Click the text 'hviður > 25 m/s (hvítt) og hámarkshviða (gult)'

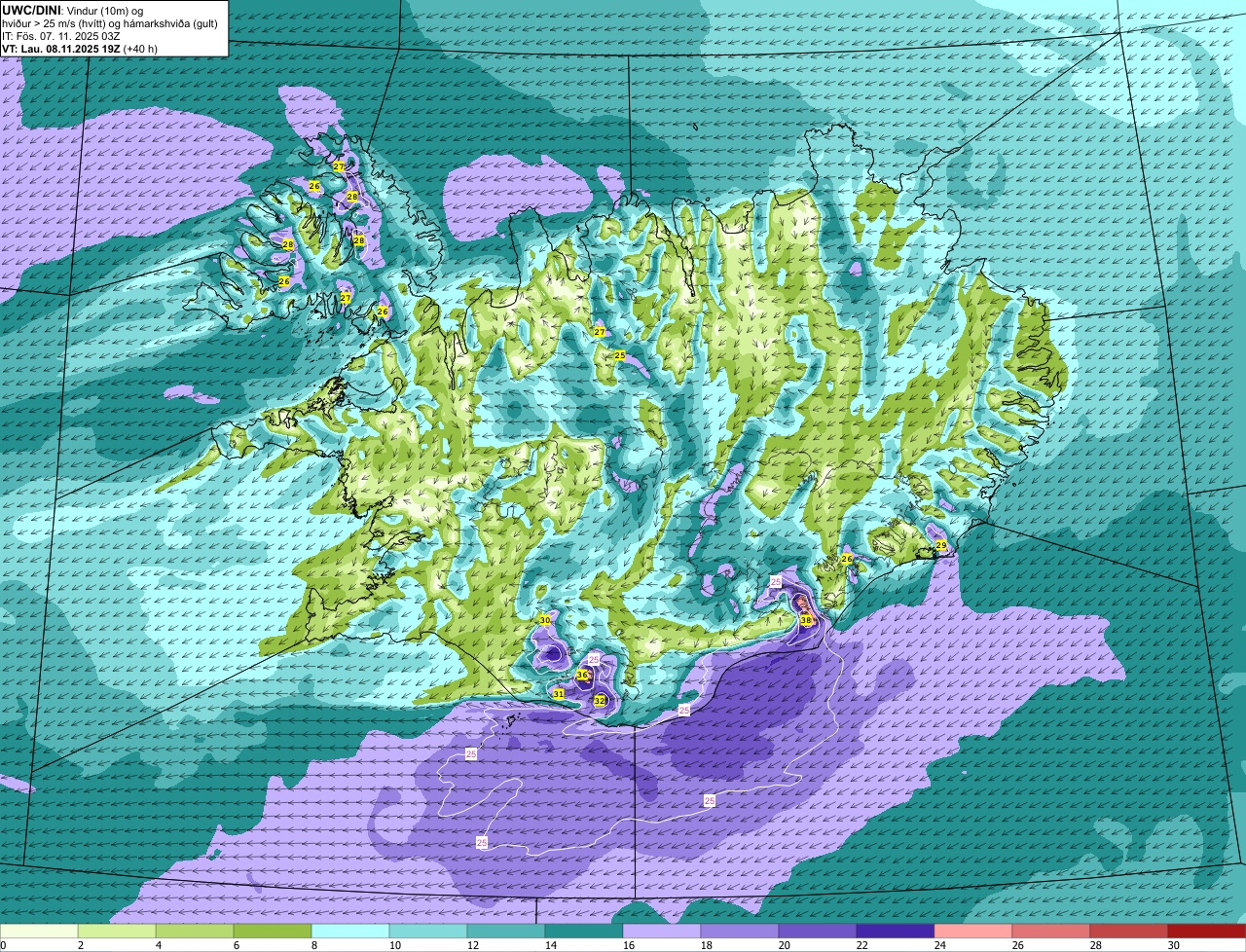pos(110,23)
